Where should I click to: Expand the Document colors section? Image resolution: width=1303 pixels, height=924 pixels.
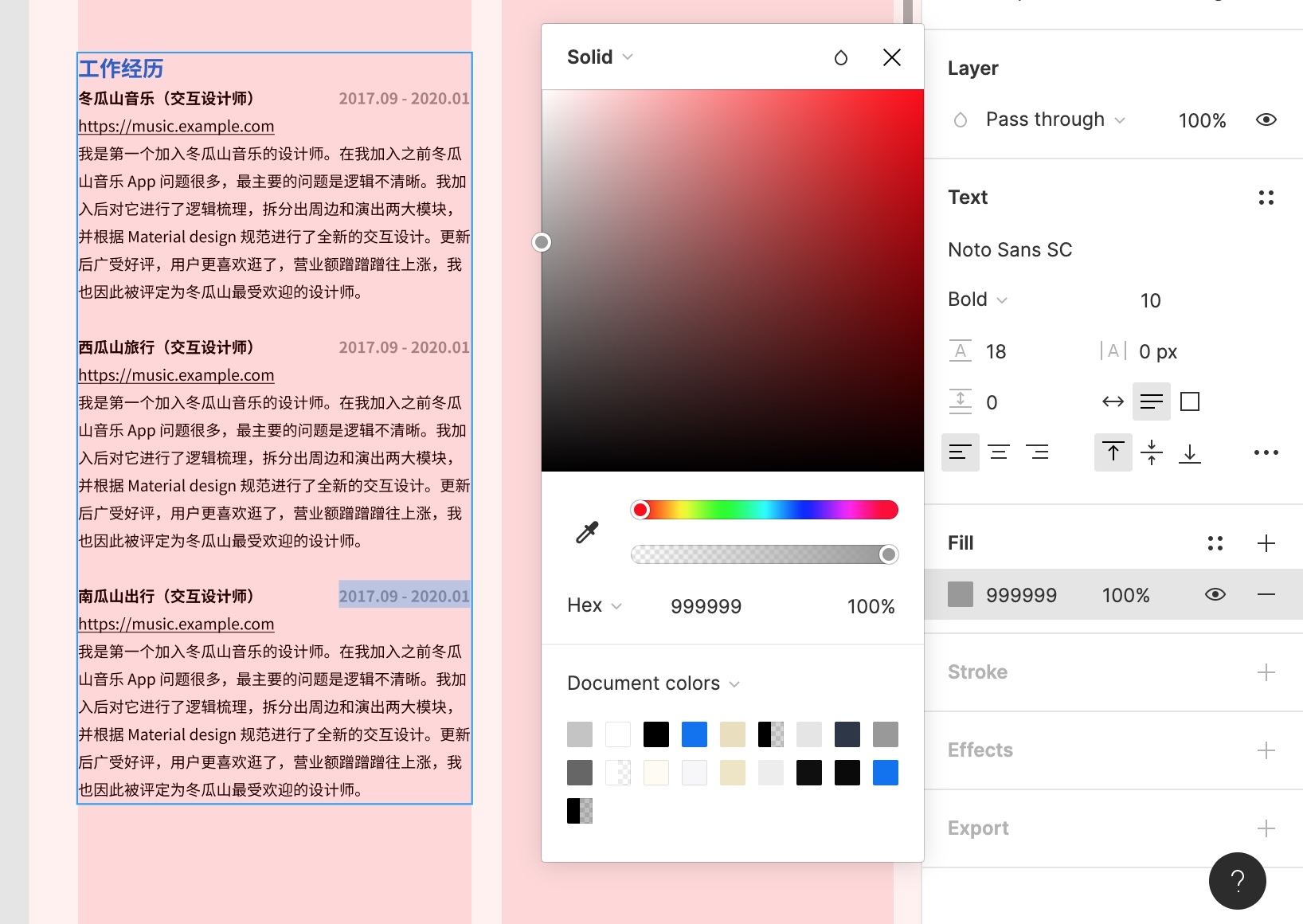pos(653,683)
